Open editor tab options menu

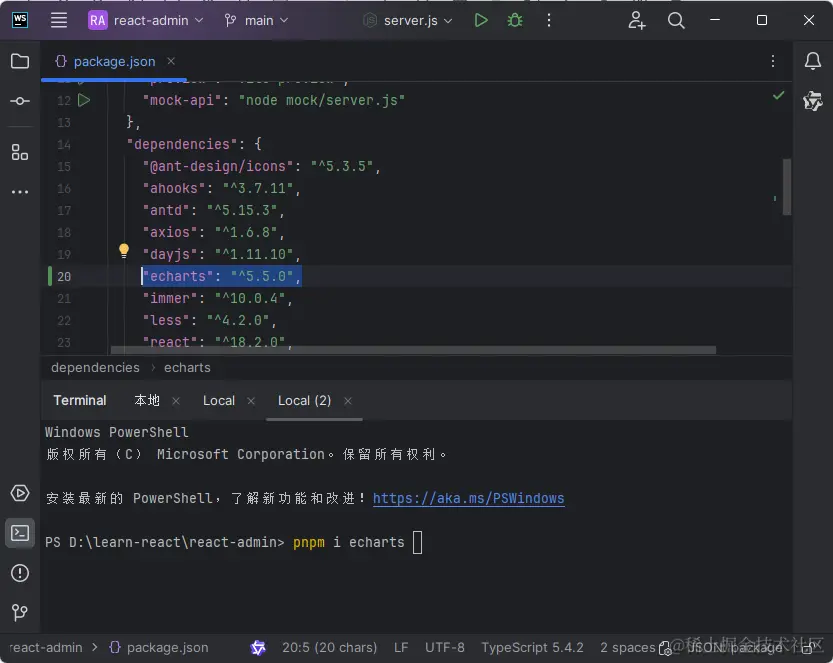[772, 61]
